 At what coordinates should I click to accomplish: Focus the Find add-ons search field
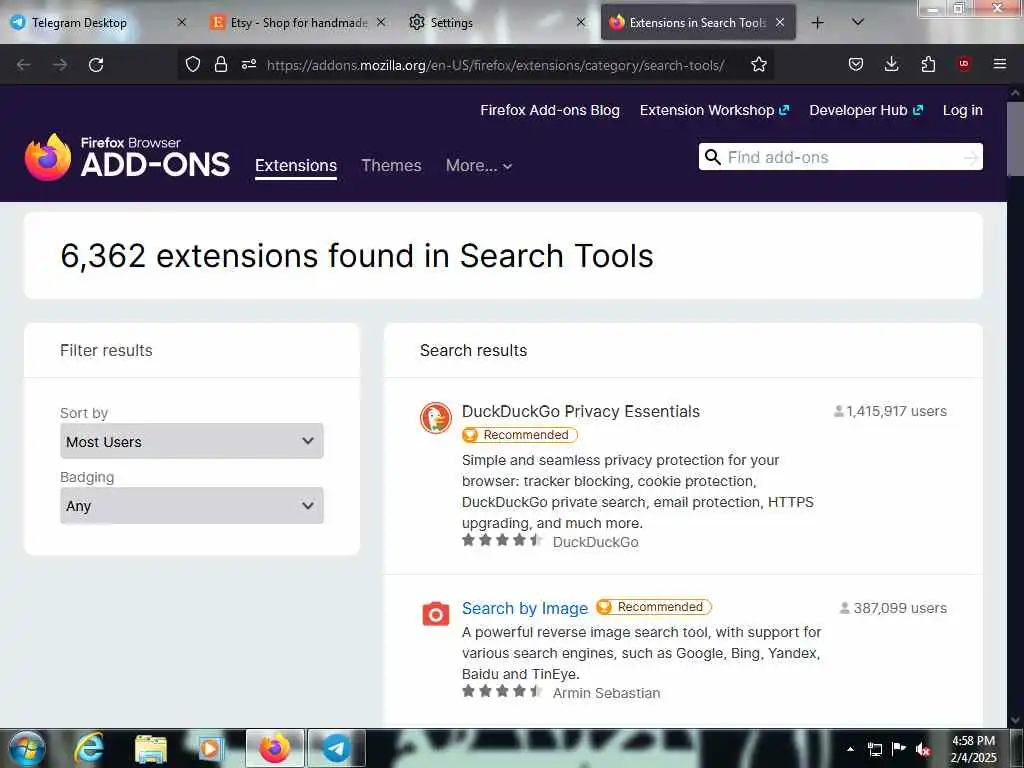[x=840, y=157]
